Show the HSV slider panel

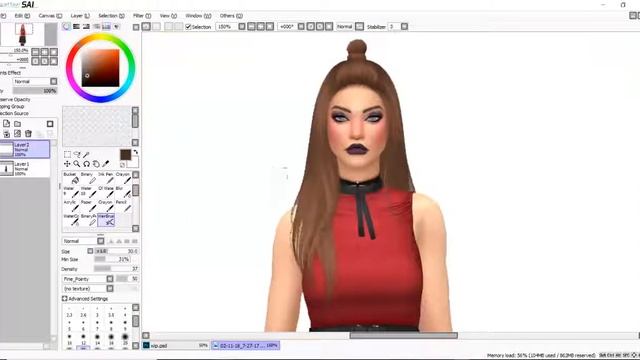click(86, 27)
